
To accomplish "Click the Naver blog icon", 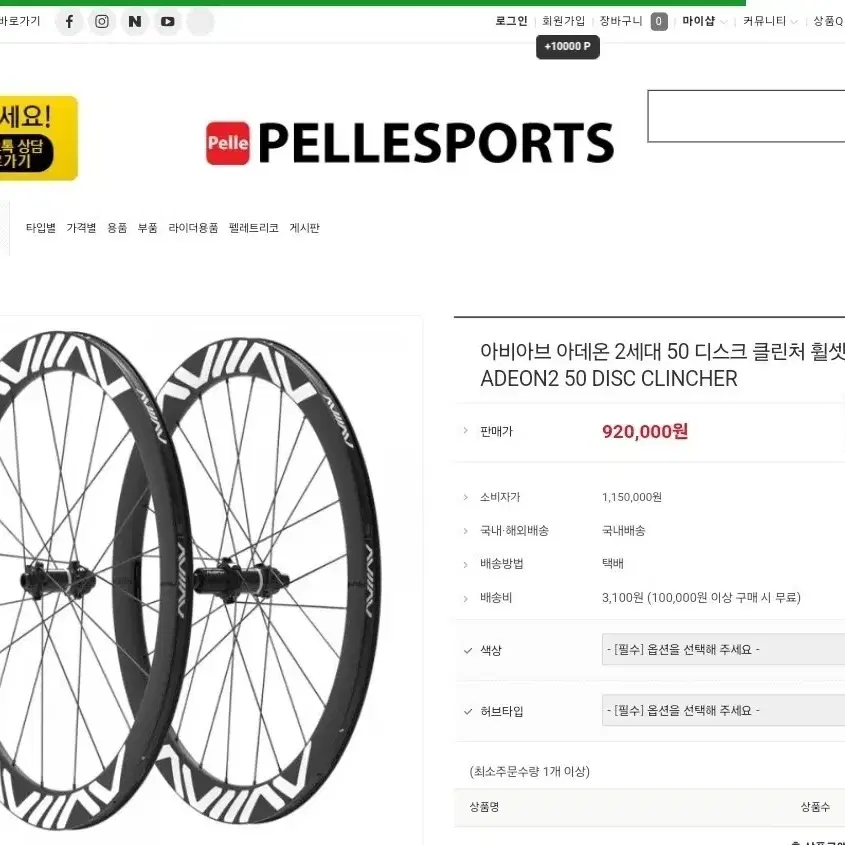I will [x=135, y=21].
